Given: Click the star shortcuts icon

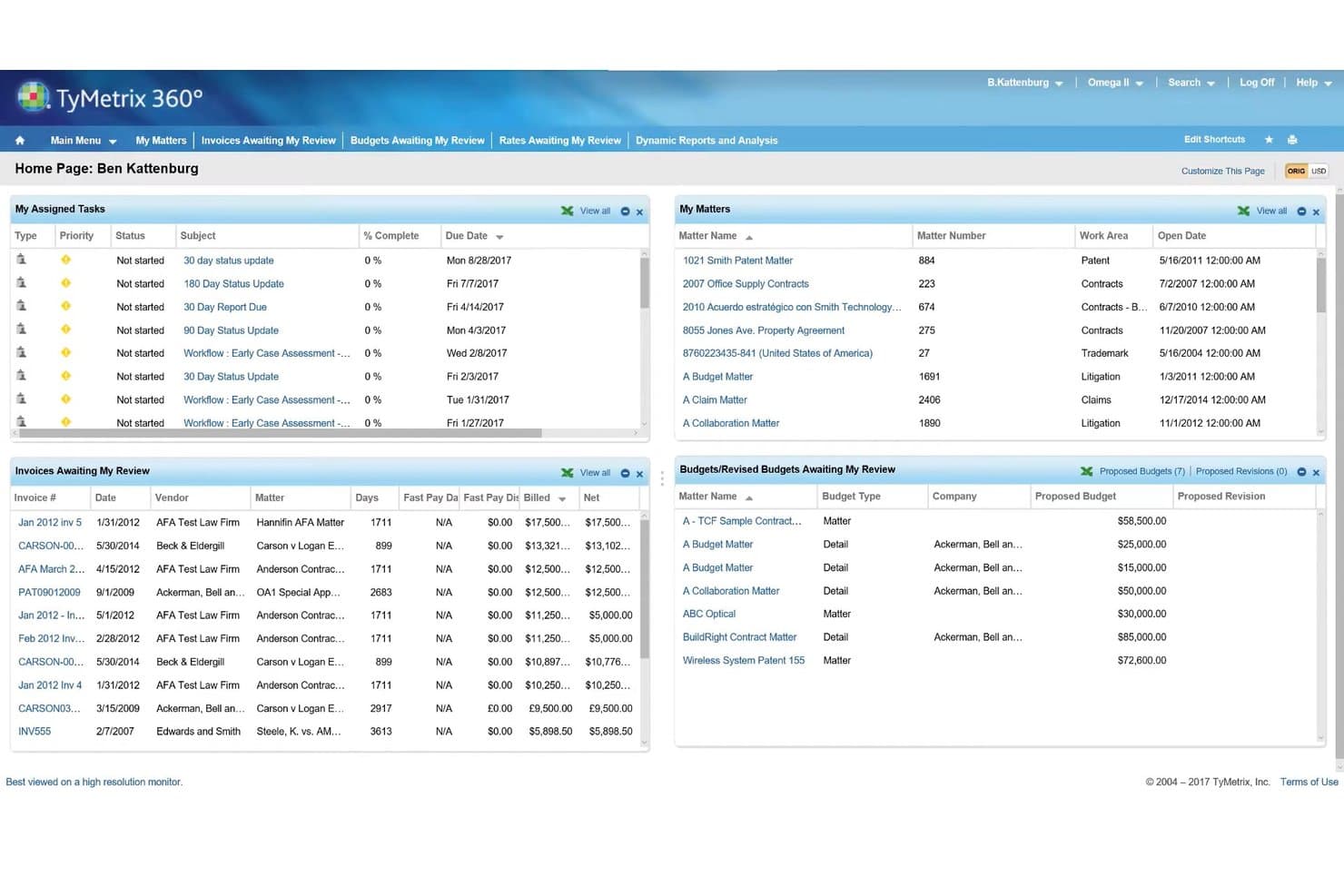Looking at the screenshot, I should (x=1269, y=140).
